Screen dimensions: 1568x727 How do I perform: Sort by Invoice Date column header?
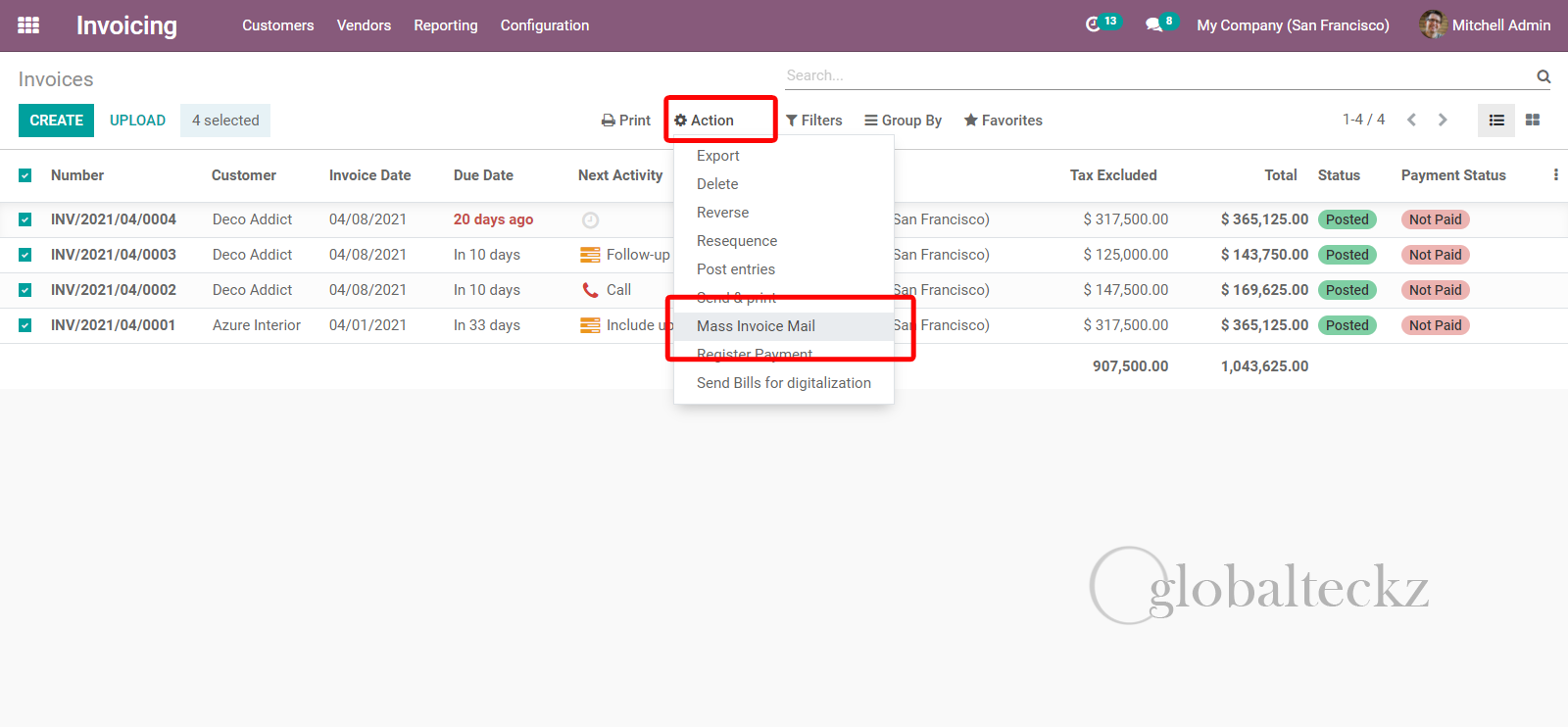369,175
